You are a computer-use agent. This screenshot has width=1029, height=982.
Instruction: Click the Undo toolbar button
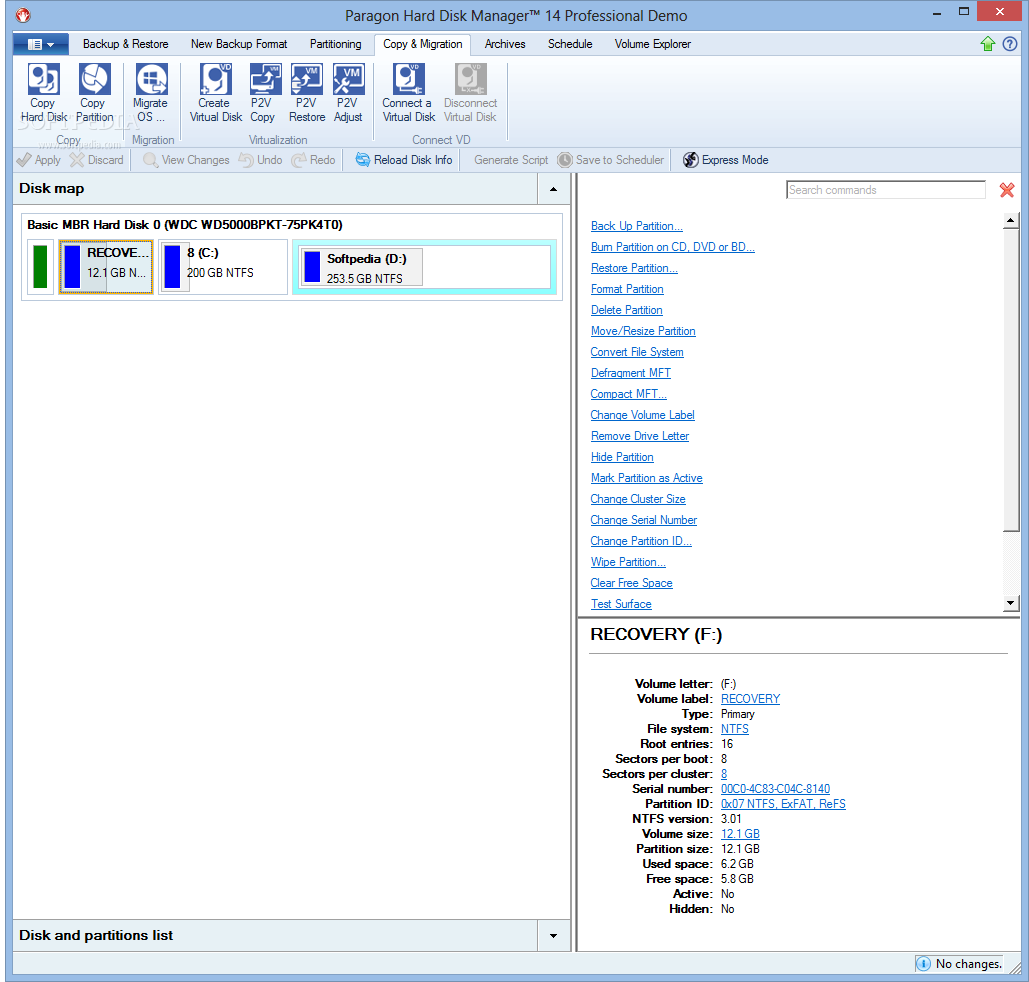point(261,160)
